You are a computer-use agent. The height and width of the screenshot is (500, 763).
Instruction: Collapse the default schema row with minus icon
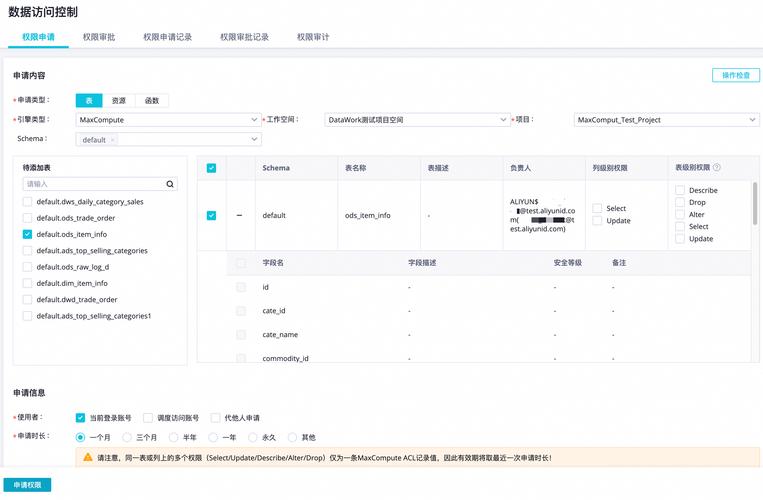[x=239, y=215]
